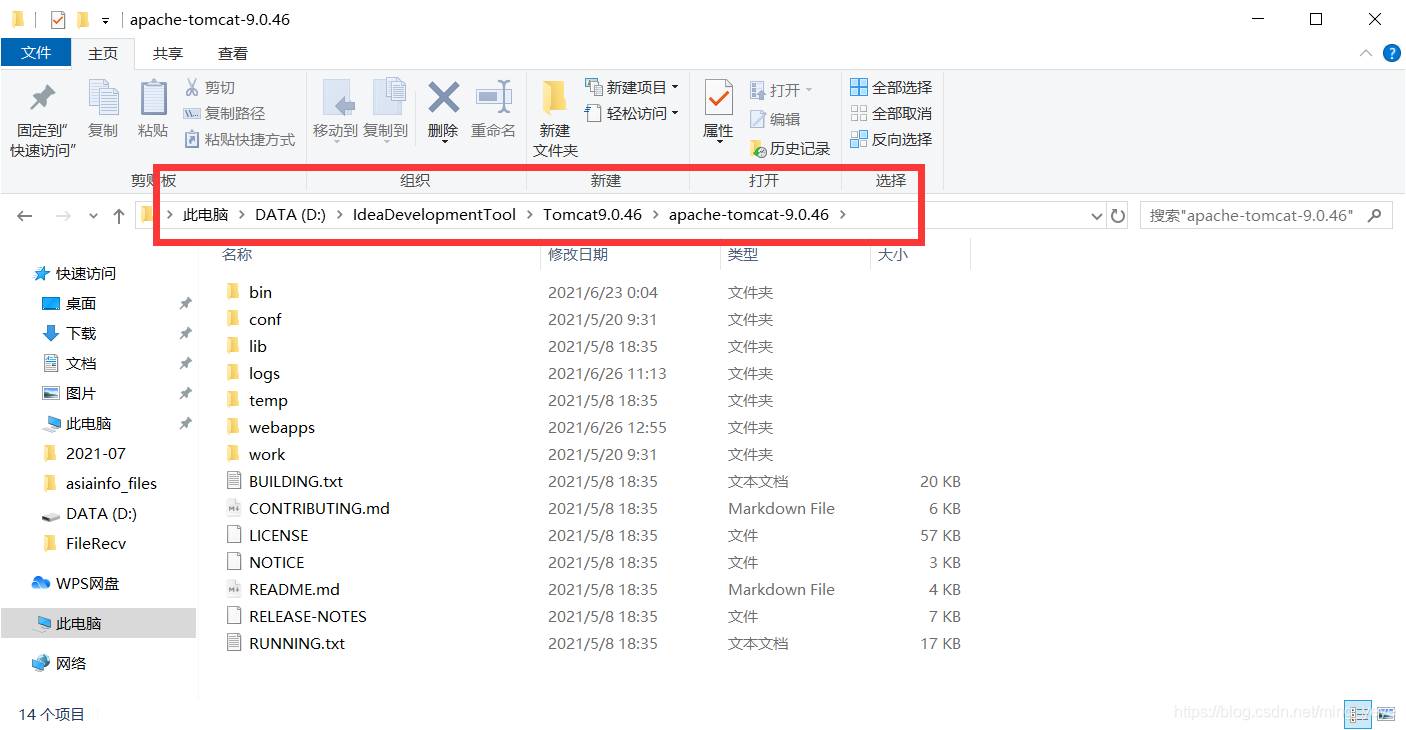Switch to Details view icon in status bar
The height and width of the screenshot is (730, 1406).
coord(1358,713)
